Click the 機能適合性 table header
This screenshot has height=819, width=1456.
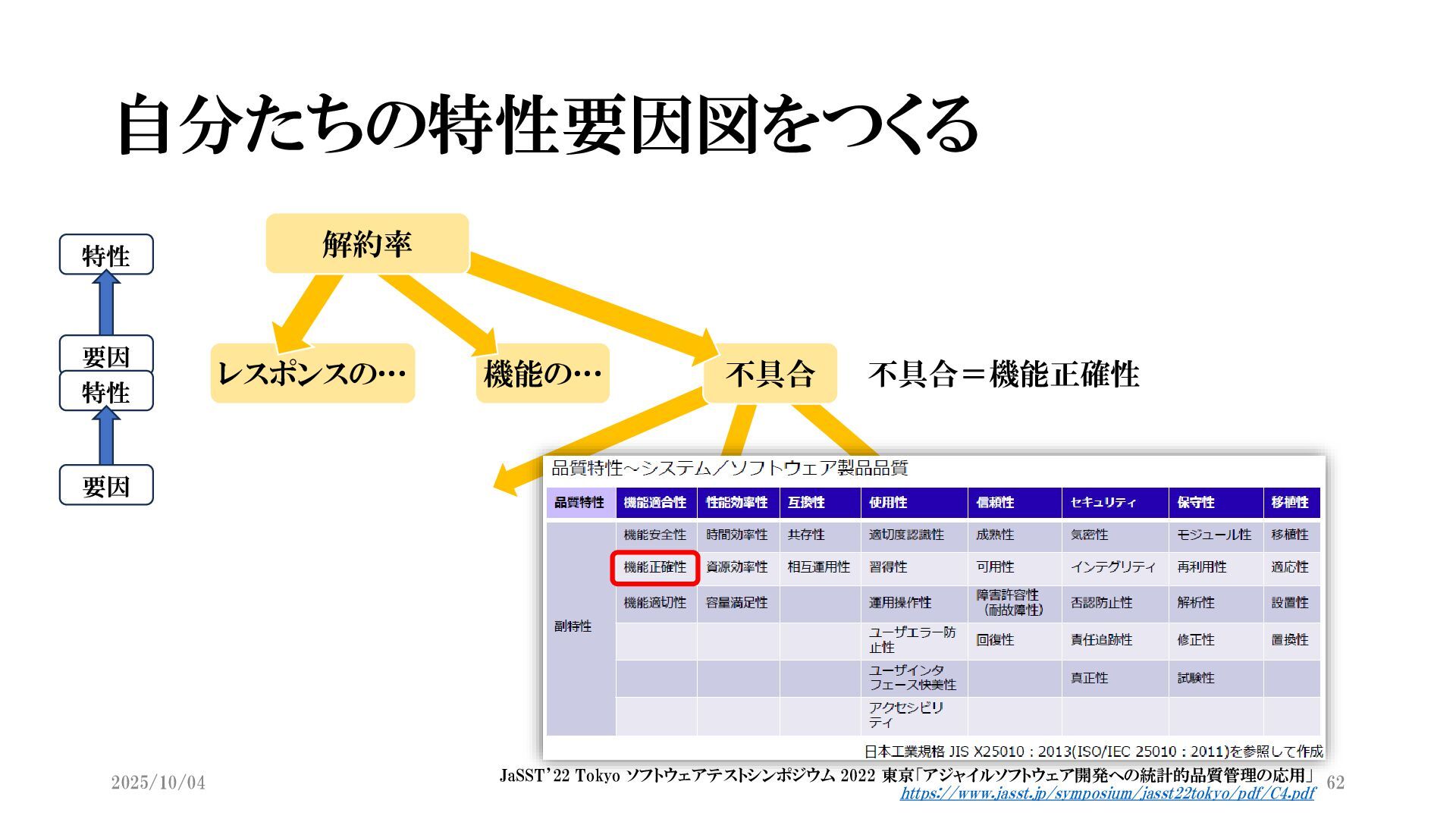tap(655, 503)
